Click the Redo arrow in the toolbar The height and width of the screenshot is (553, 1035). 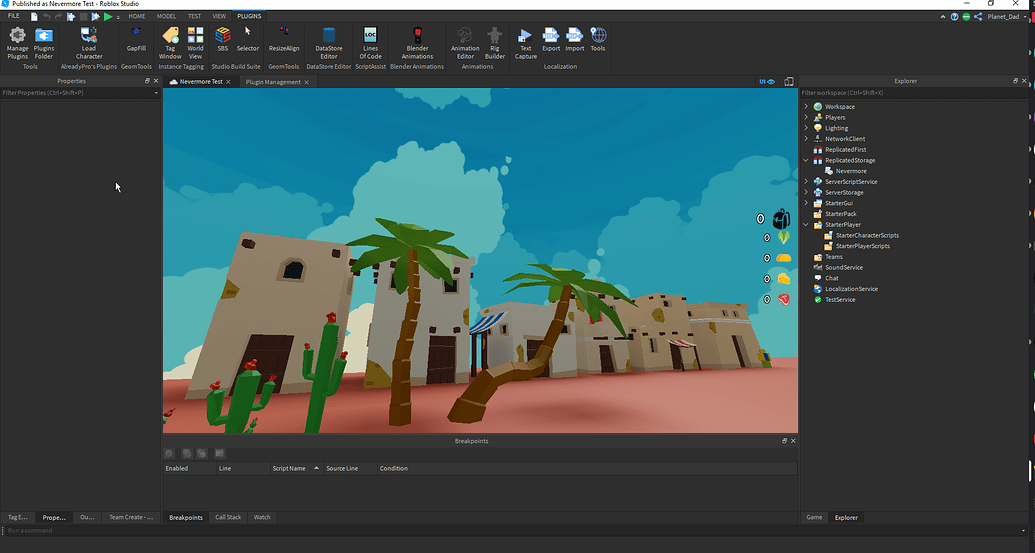pyautogui.click(x=58, y=16)
